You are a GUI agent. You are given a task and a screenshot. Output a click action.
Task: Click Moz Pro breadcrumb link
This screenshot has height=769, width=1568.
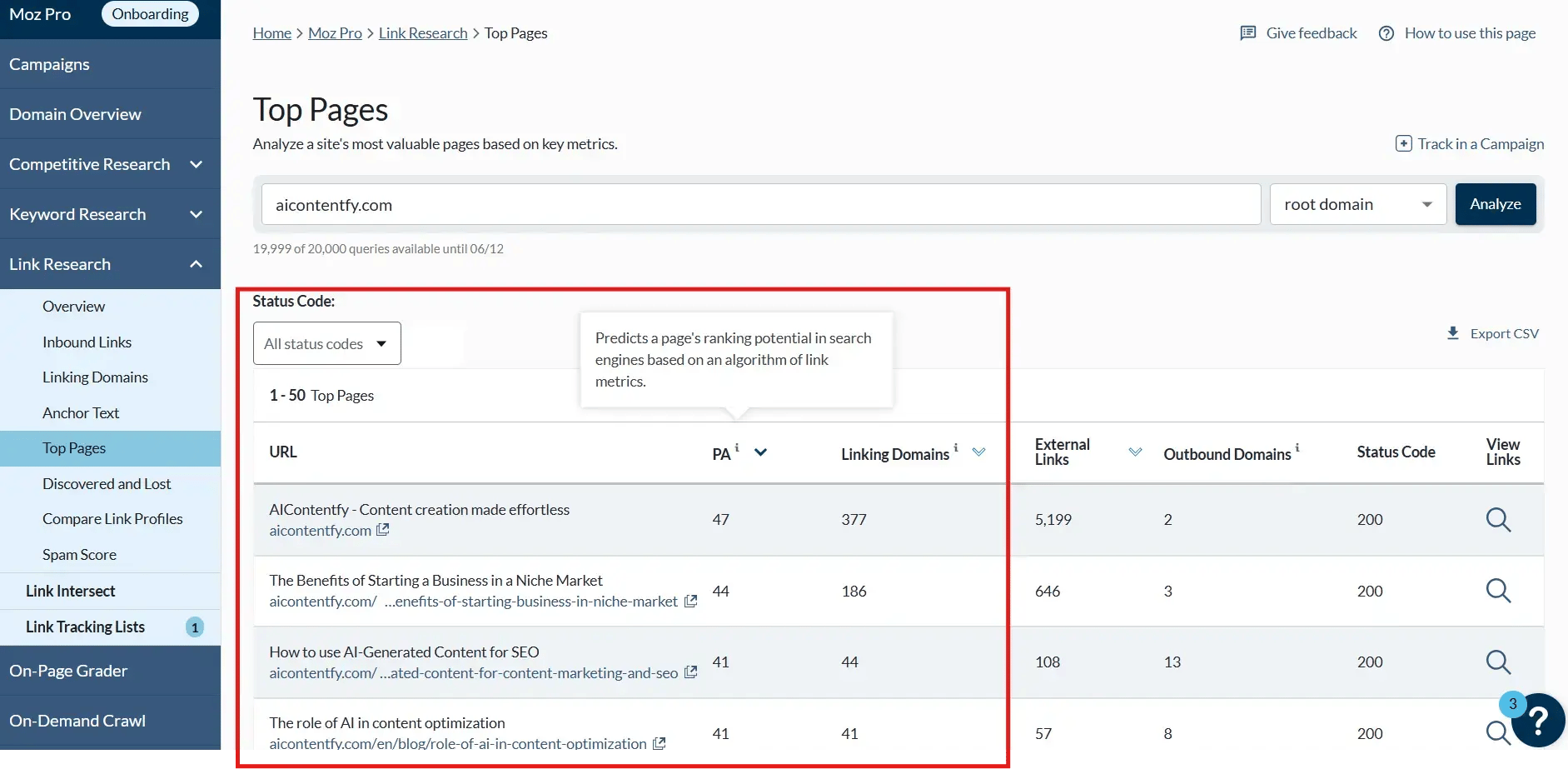(x=335, y=33)
